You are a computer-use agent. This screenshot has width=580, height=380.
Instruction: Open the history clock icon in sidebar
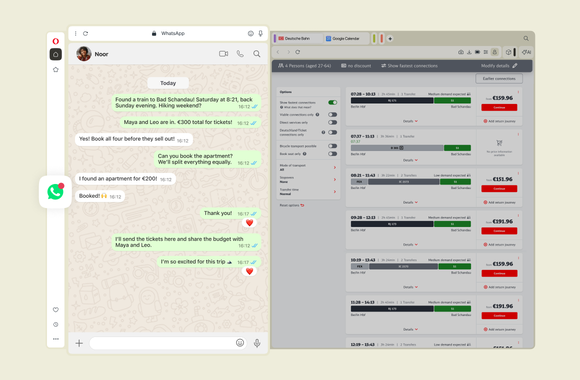tap(55, 324)
